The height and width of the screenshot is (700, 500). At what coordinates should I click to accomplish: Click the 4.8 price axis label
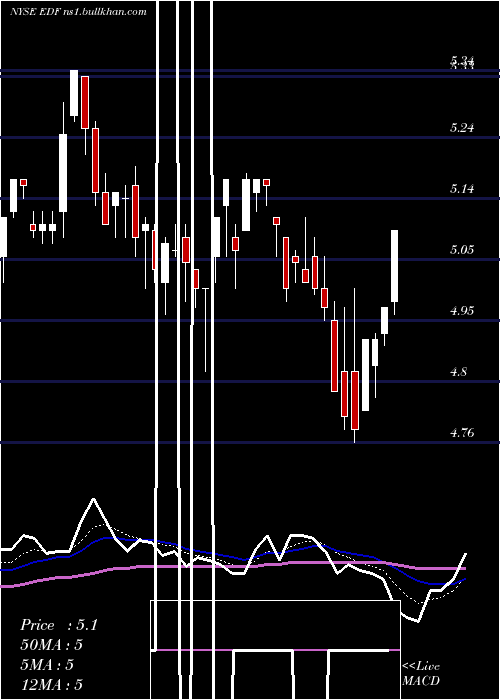coord(459,371)
